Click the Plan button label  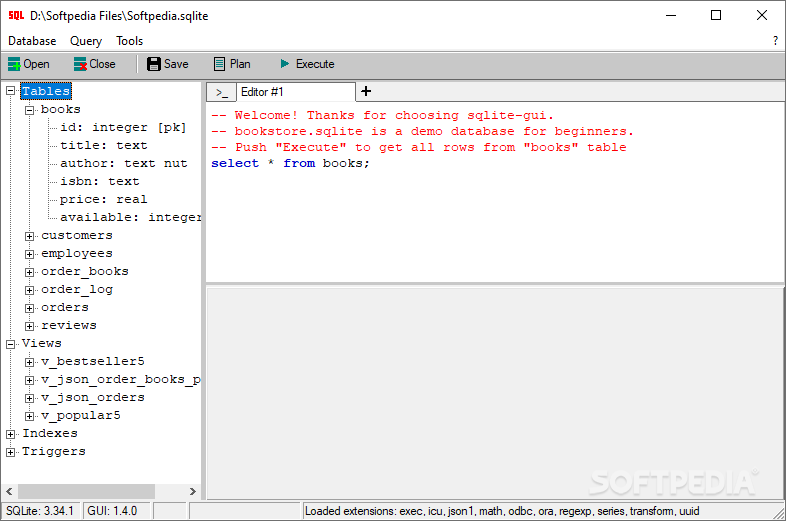coord(240,64)
